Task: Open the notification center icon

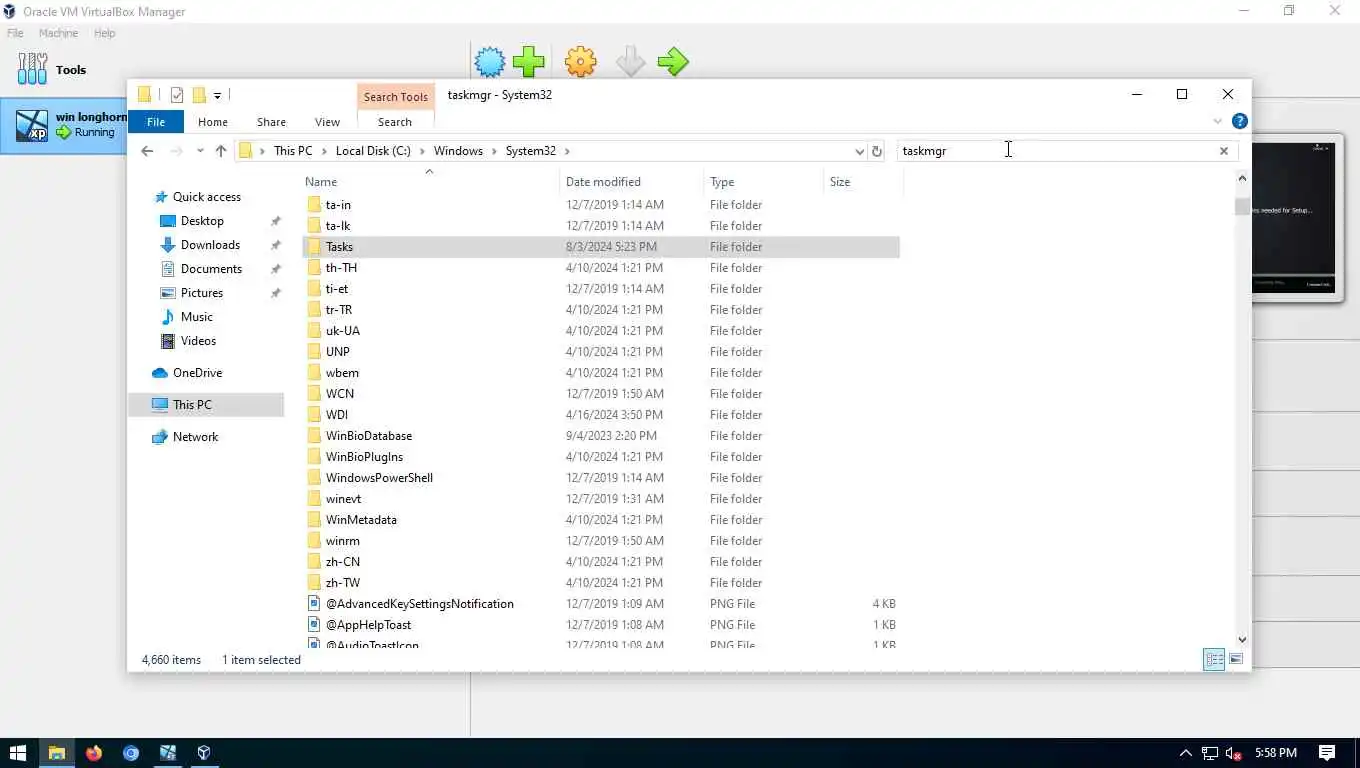Action: pos(1327,753)
